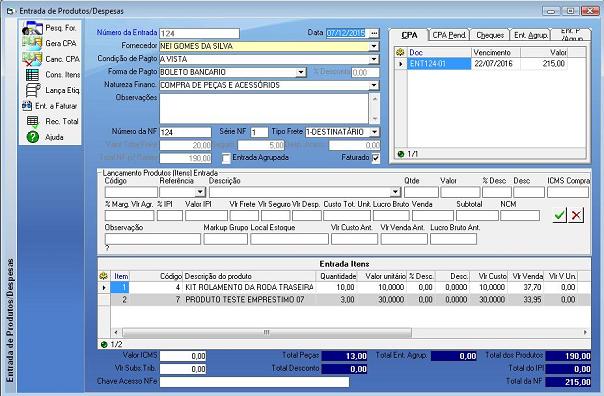Screen dimensions: 604x396
Task: Toggle the Faturado checkbox
Action: coord(376,158)
